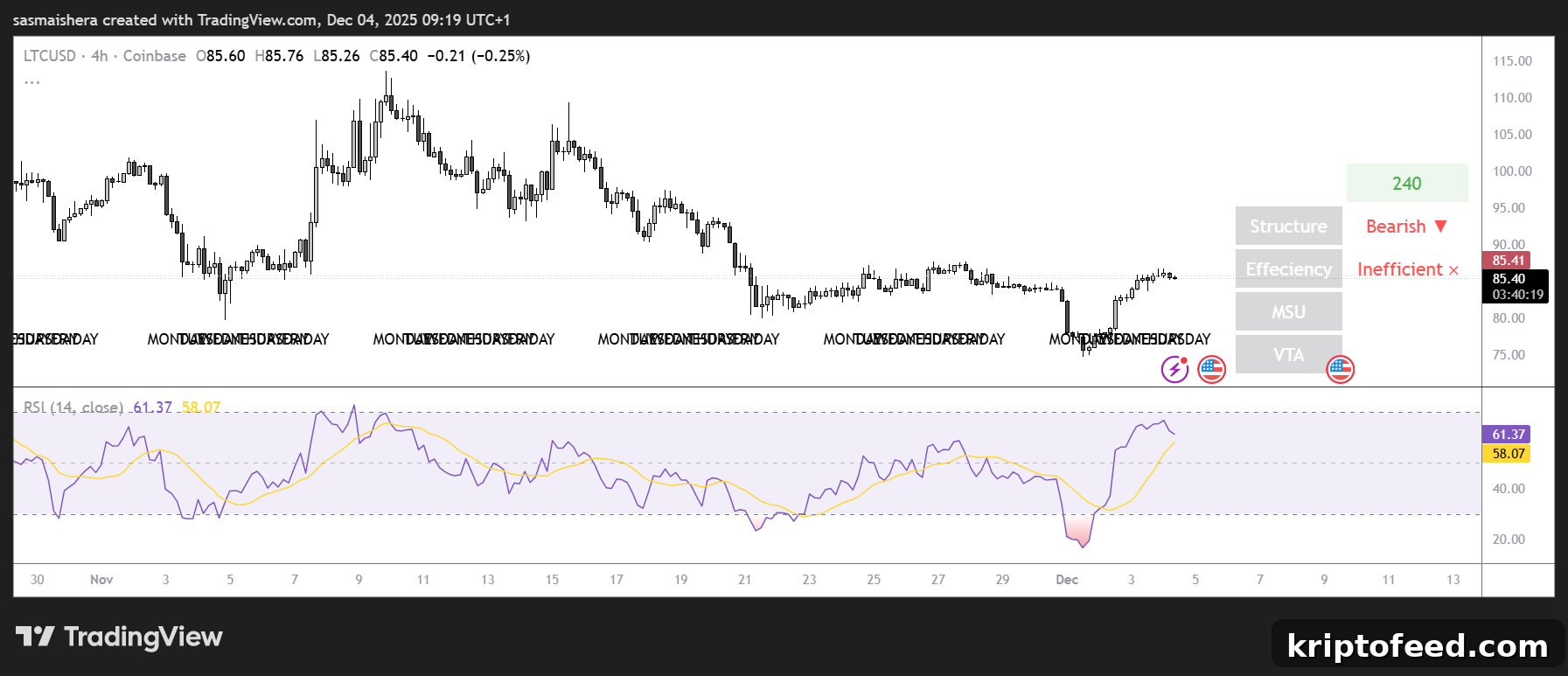The width and height of the screenshot is (1568, 676).
Task: Click the 115.00 price axis value
Action: pos(1512,61)
